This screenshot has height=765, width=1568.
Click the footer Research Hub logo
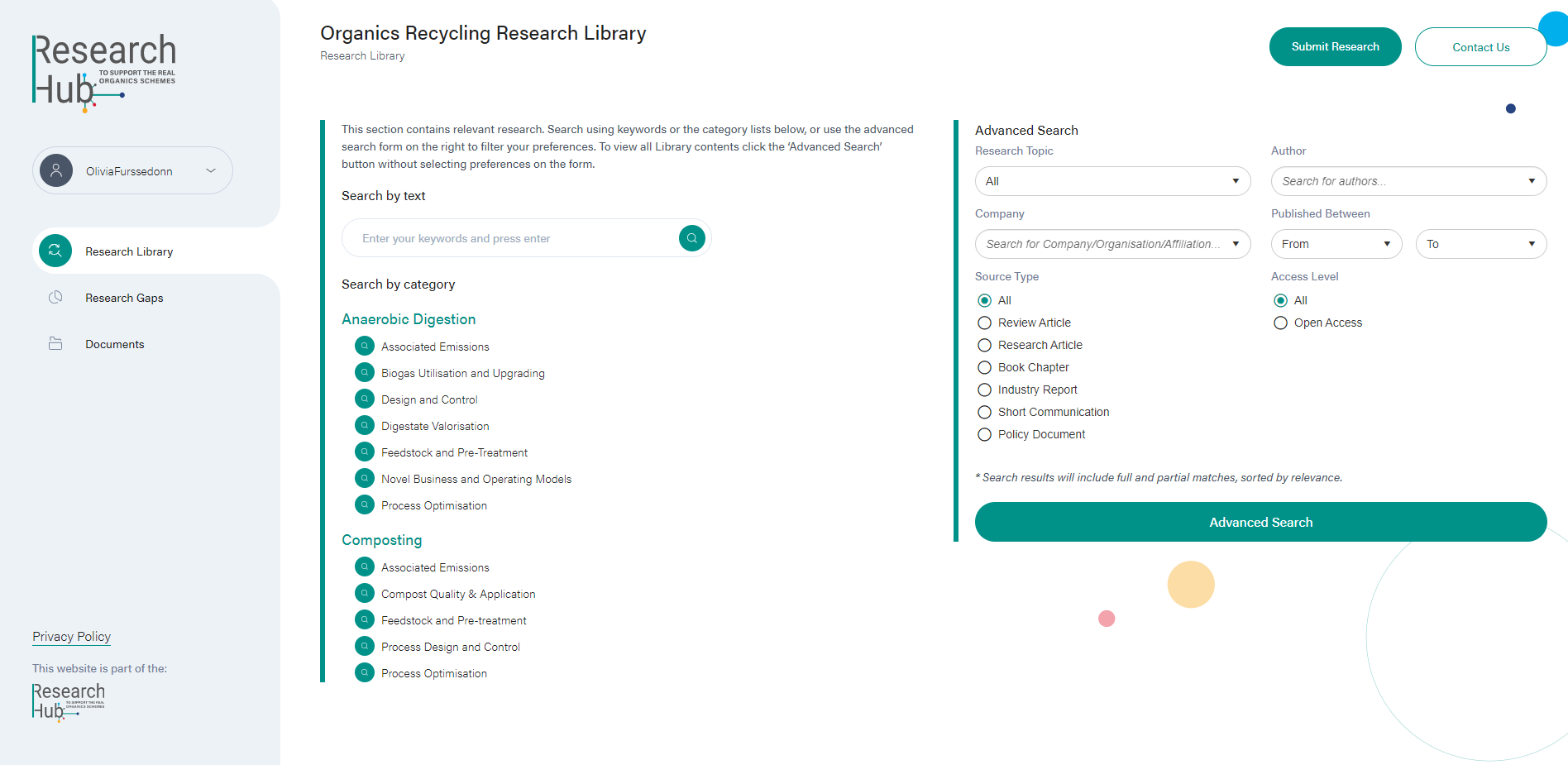pyautogui.click(x=69, y=702)
